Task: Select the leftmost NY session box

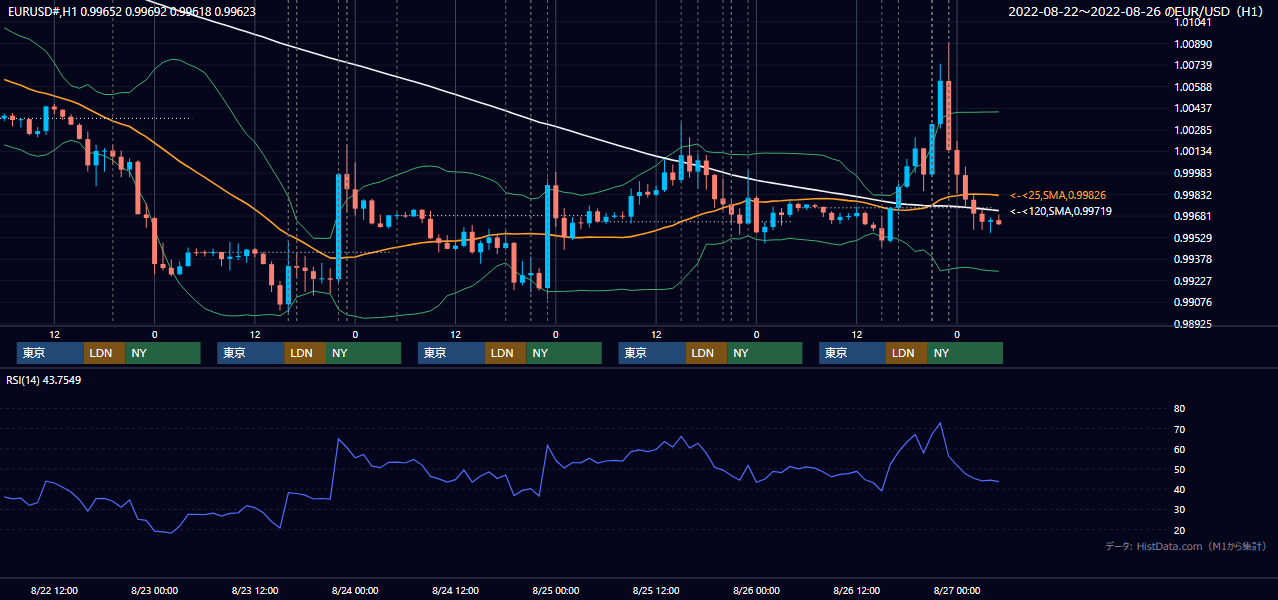Action: 163,353
